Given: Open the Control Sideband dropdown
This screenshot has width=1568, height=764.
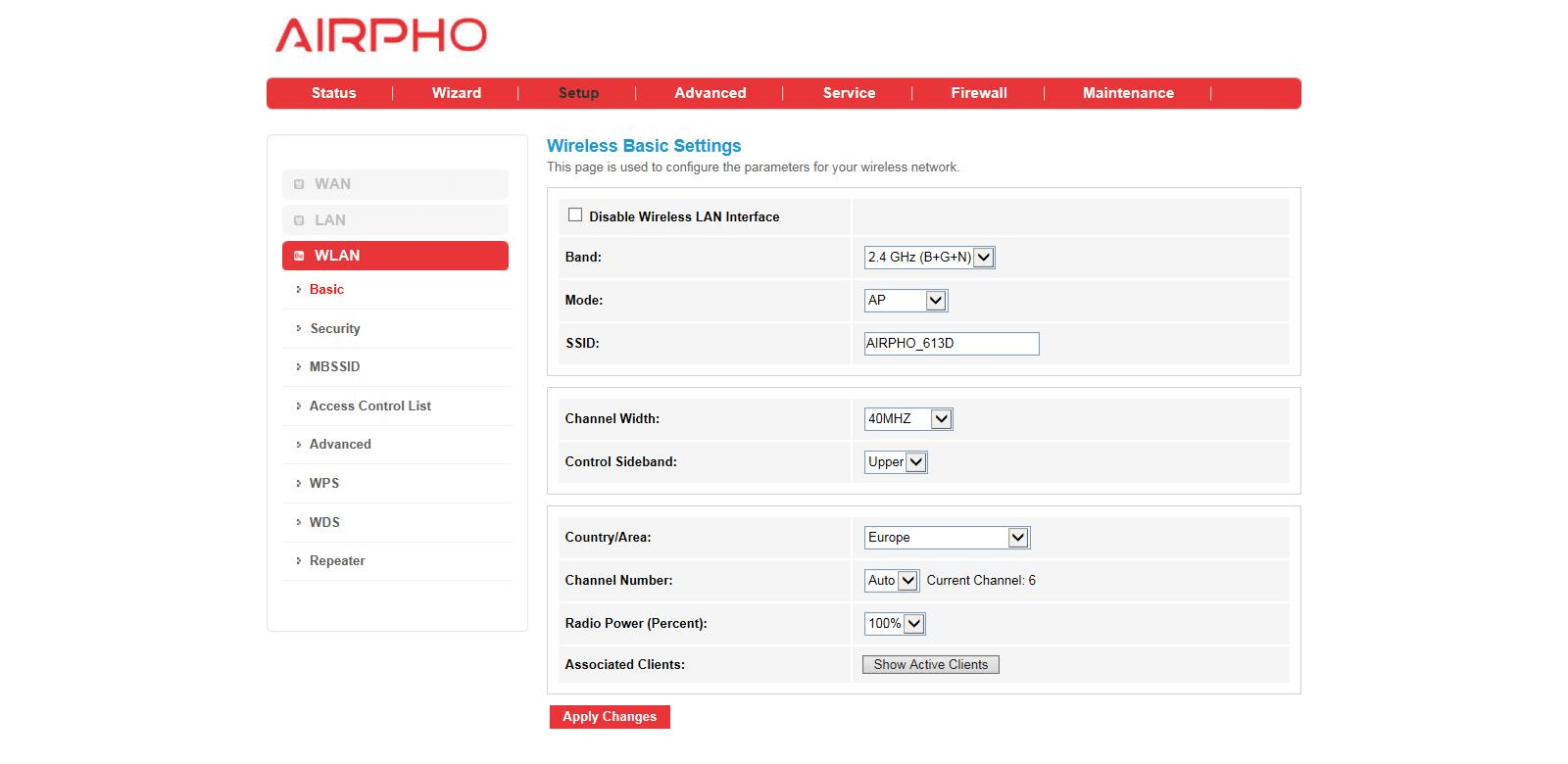Looking at the screenshot, I should [896, 462].
